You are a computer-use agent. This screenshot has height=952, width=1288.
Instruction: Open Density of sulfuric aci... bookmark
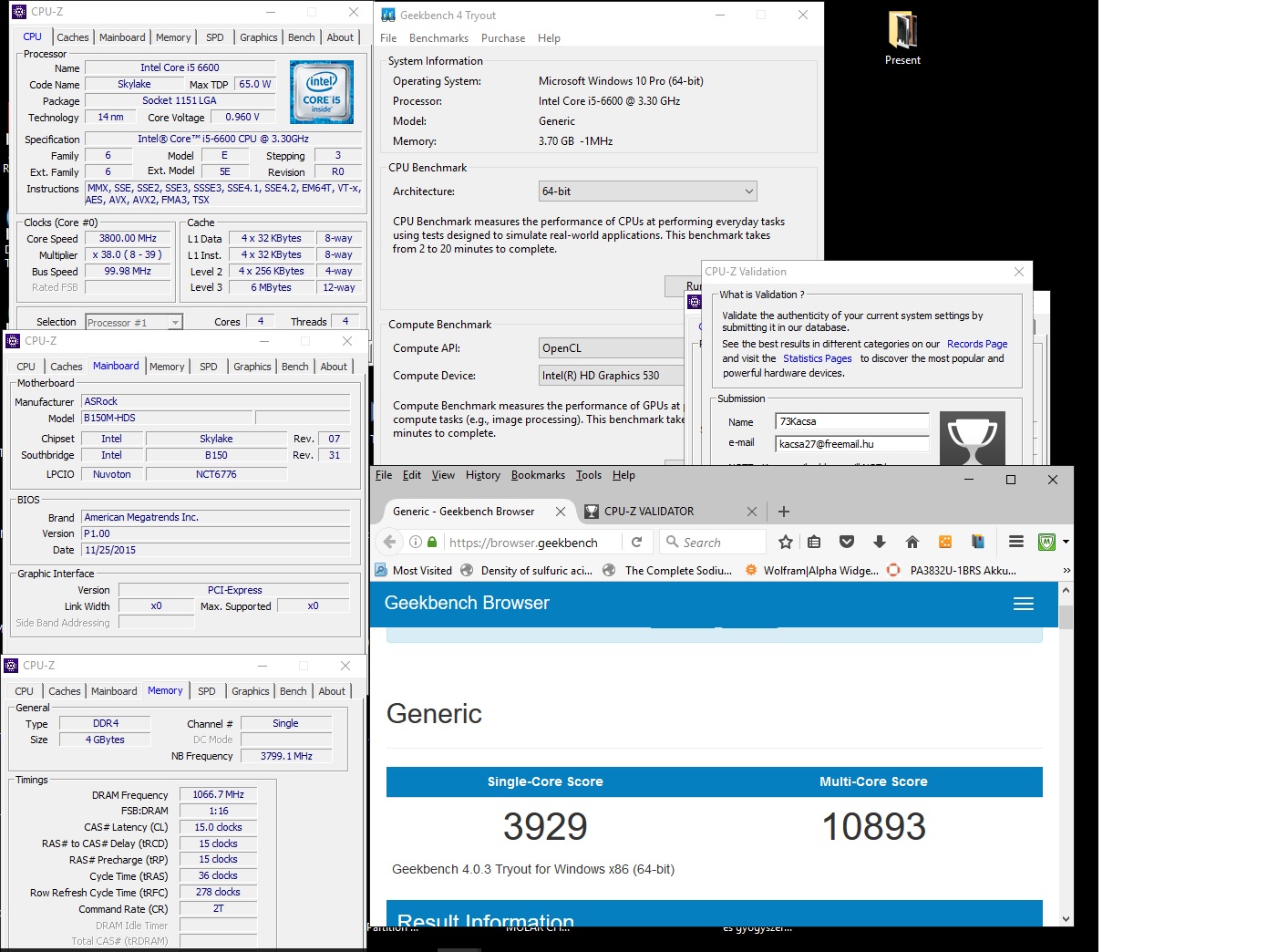[526, 570]
